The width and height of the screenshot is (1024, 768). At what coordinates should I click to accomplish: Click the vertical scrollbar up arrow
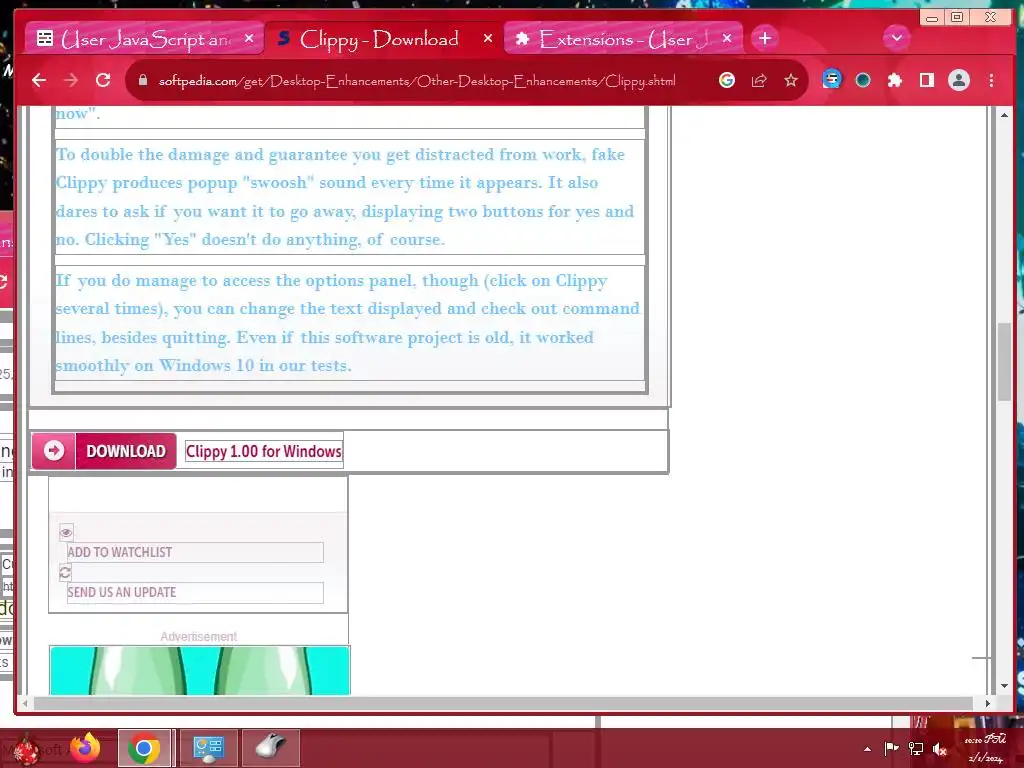click(x=1004, y=115)
